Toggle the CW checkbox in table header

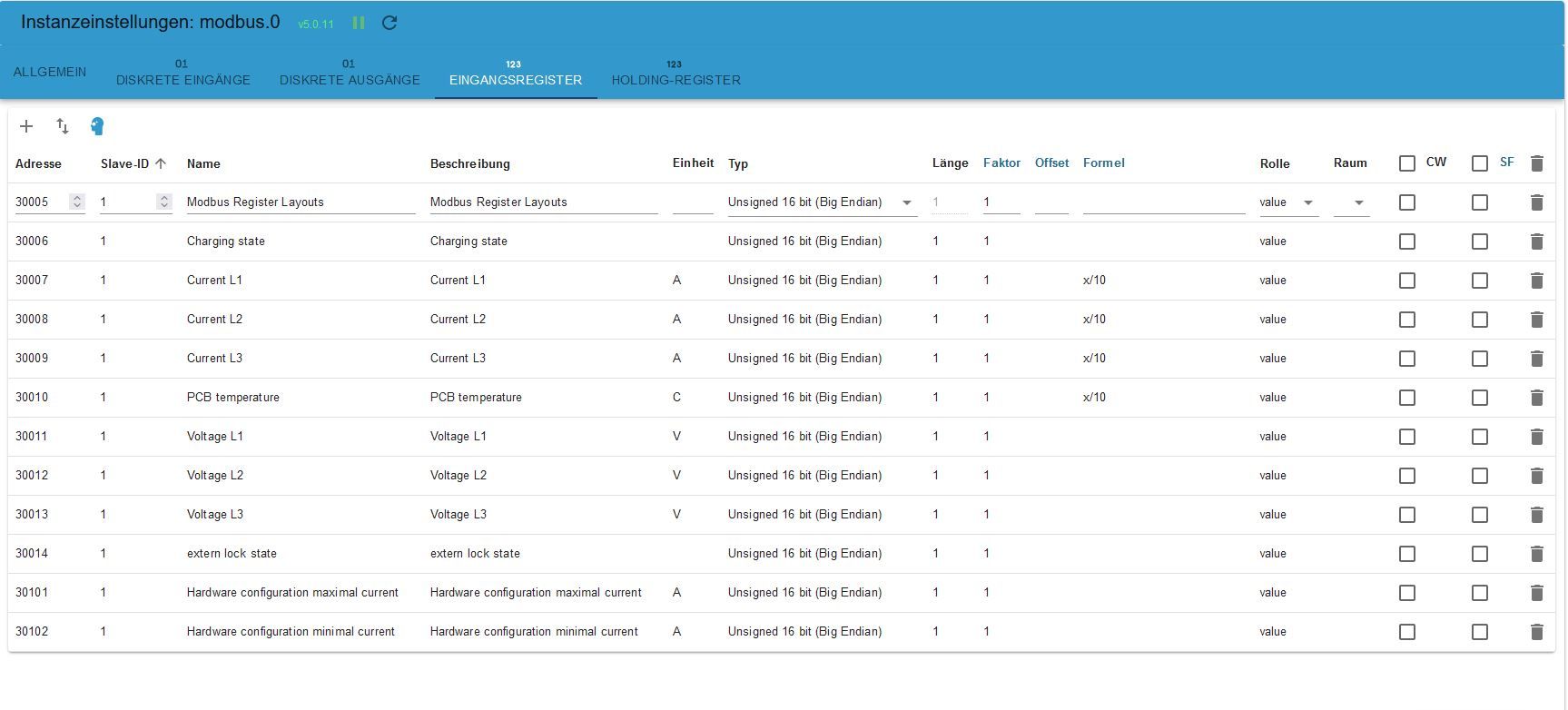pyautogui.click(x=1407, y=163)
